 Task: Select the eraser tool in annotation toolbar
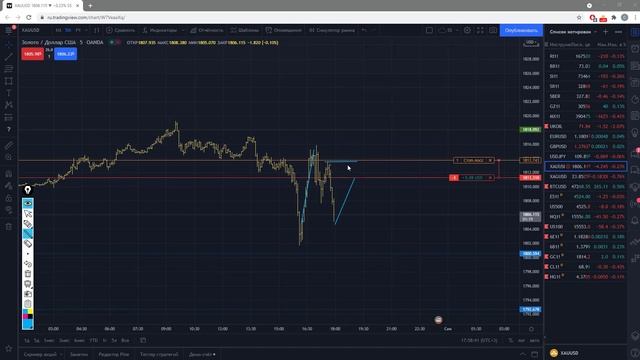tap(28, 244)
